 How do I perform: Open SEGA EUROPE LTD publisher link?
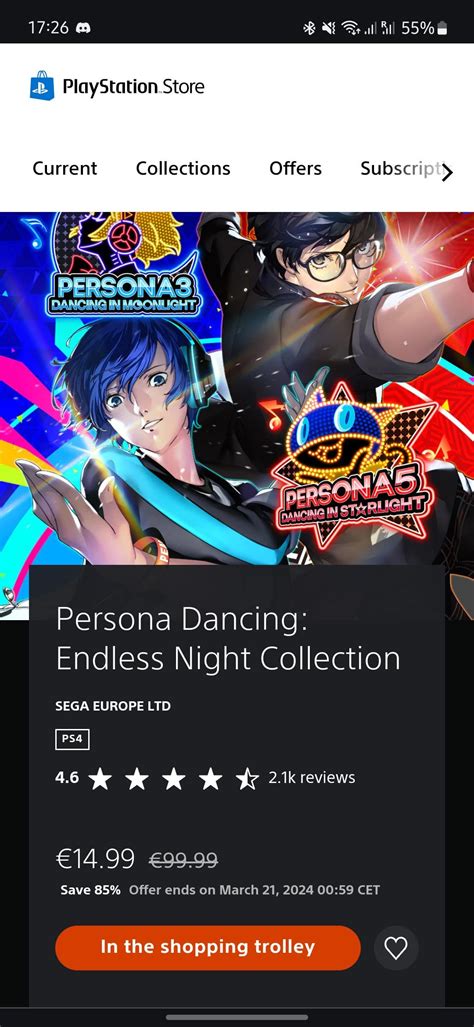pyautogui.click(x=113, y=706)
